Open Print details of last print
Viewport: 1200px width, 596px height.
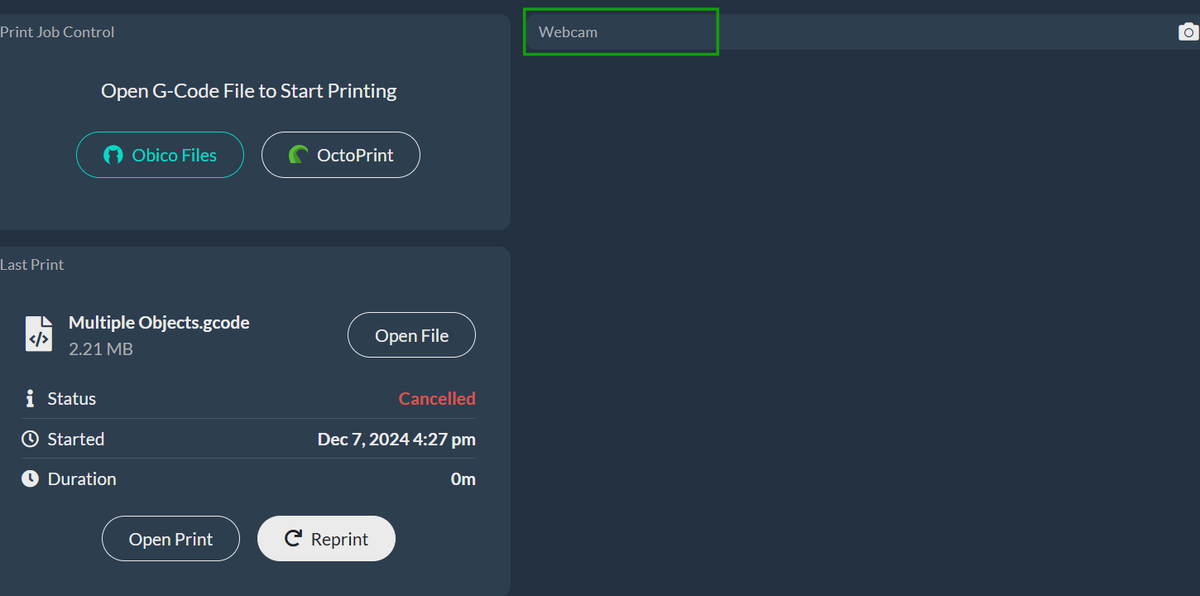[x=171, y=539]
